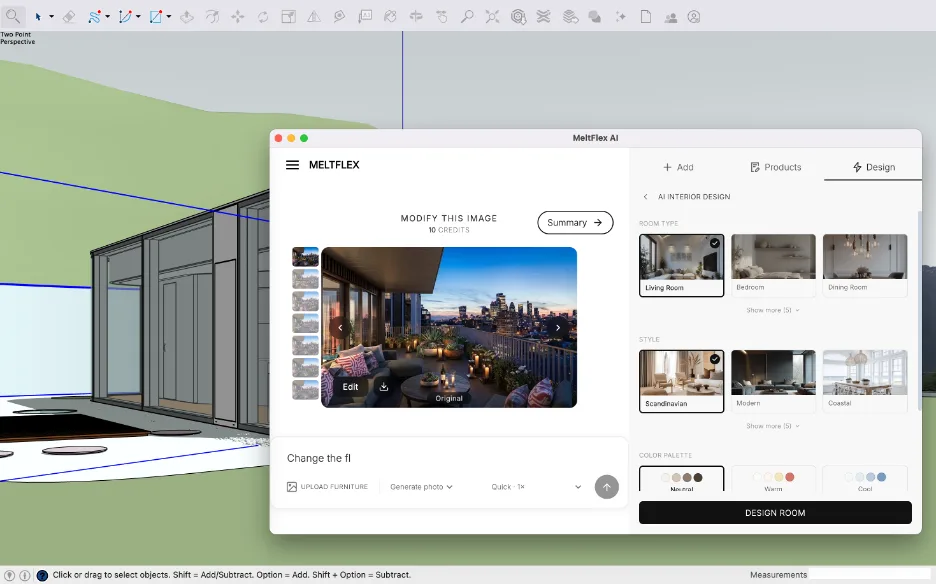Activate the Flip mirror tool

(x=313, y=17)
